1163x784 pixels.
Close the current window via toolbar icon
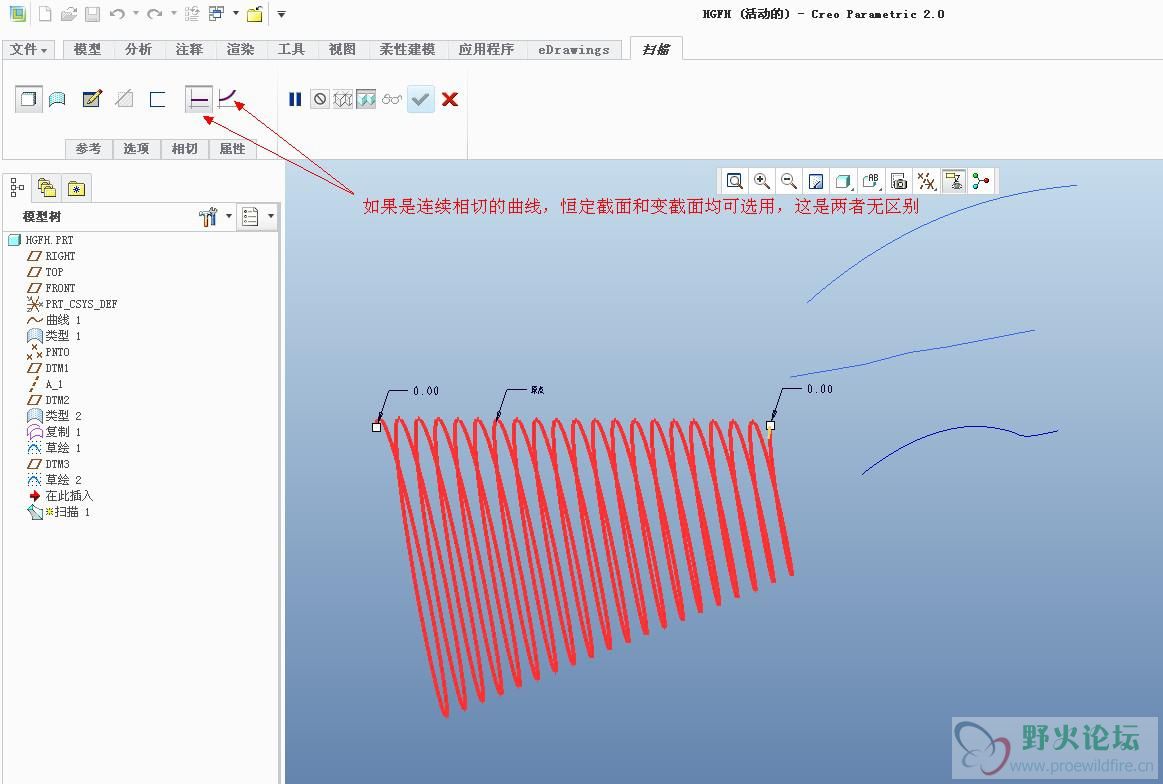pos(254,13)
